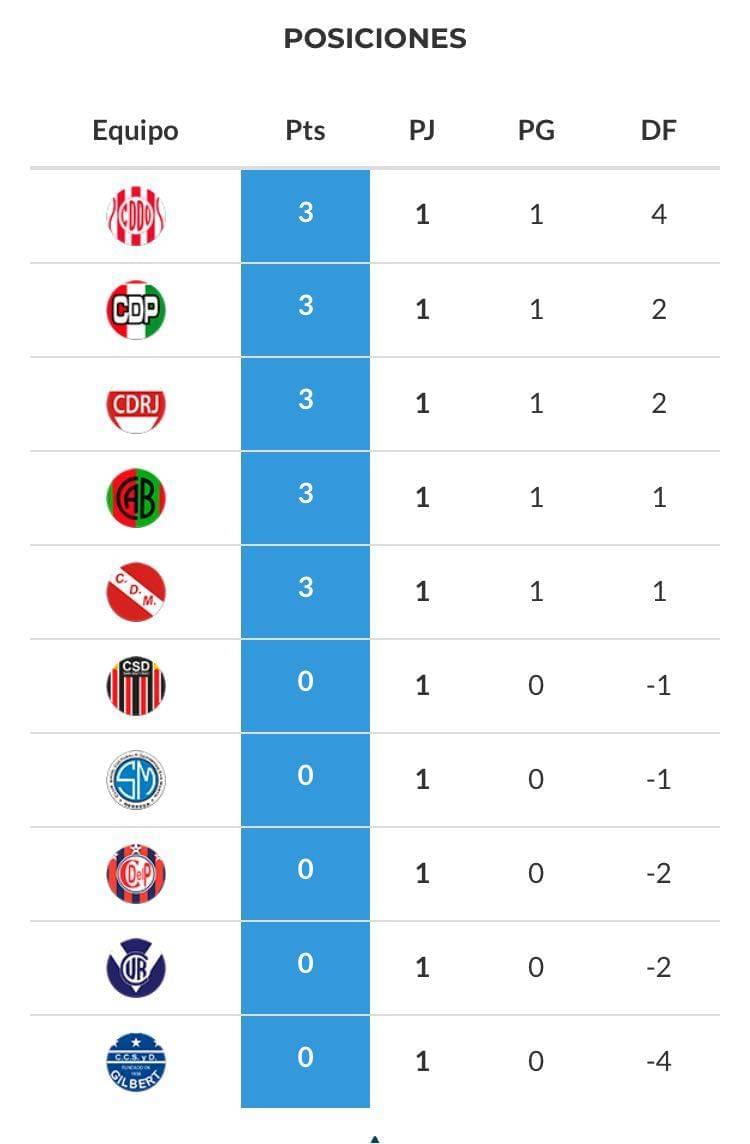Click the blue UR team emblem
The image size is (750, 1144).
[x=136, y=968]
